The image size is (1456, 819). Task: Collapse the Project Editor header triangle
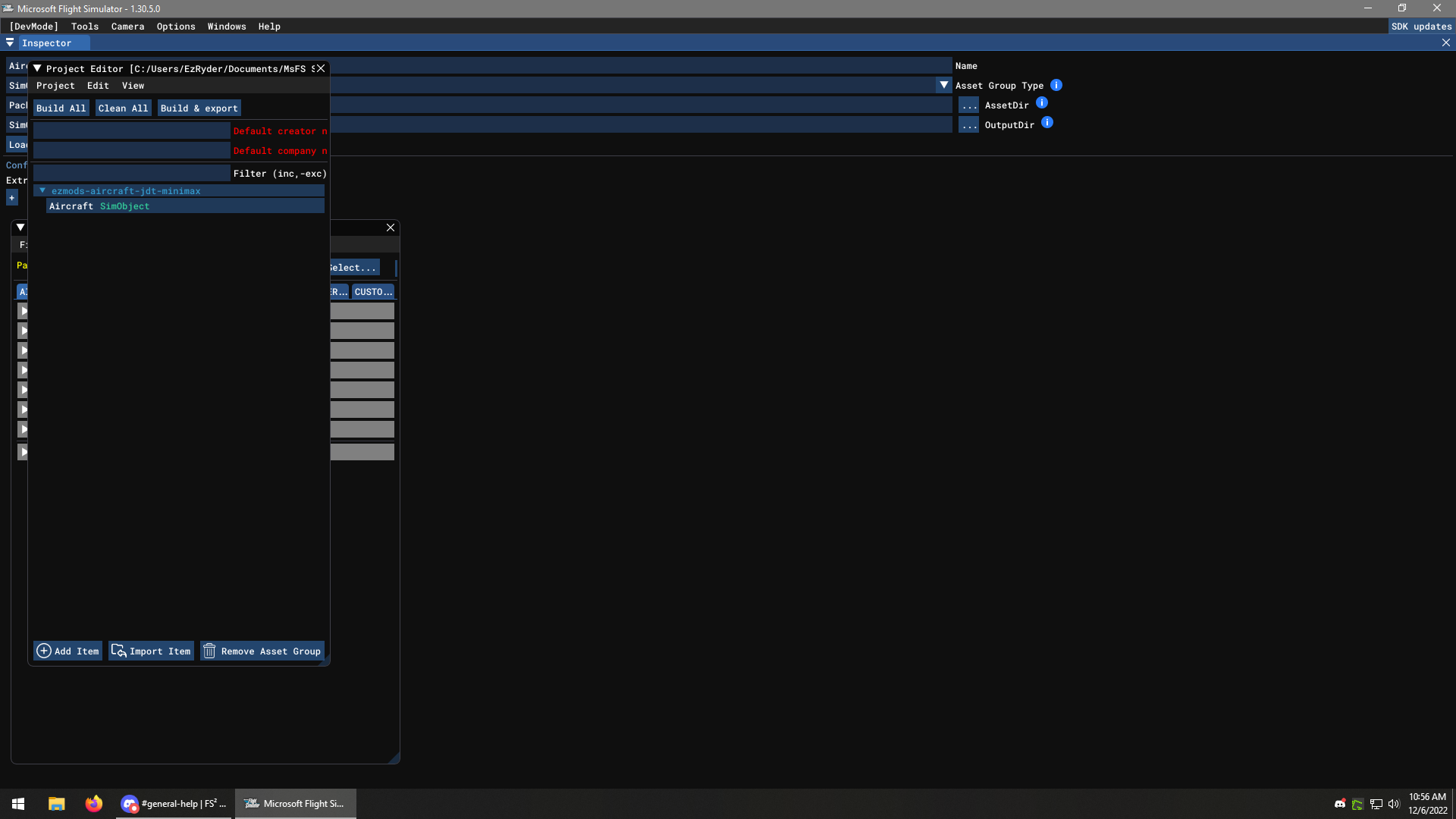click(x=38, y=68)
